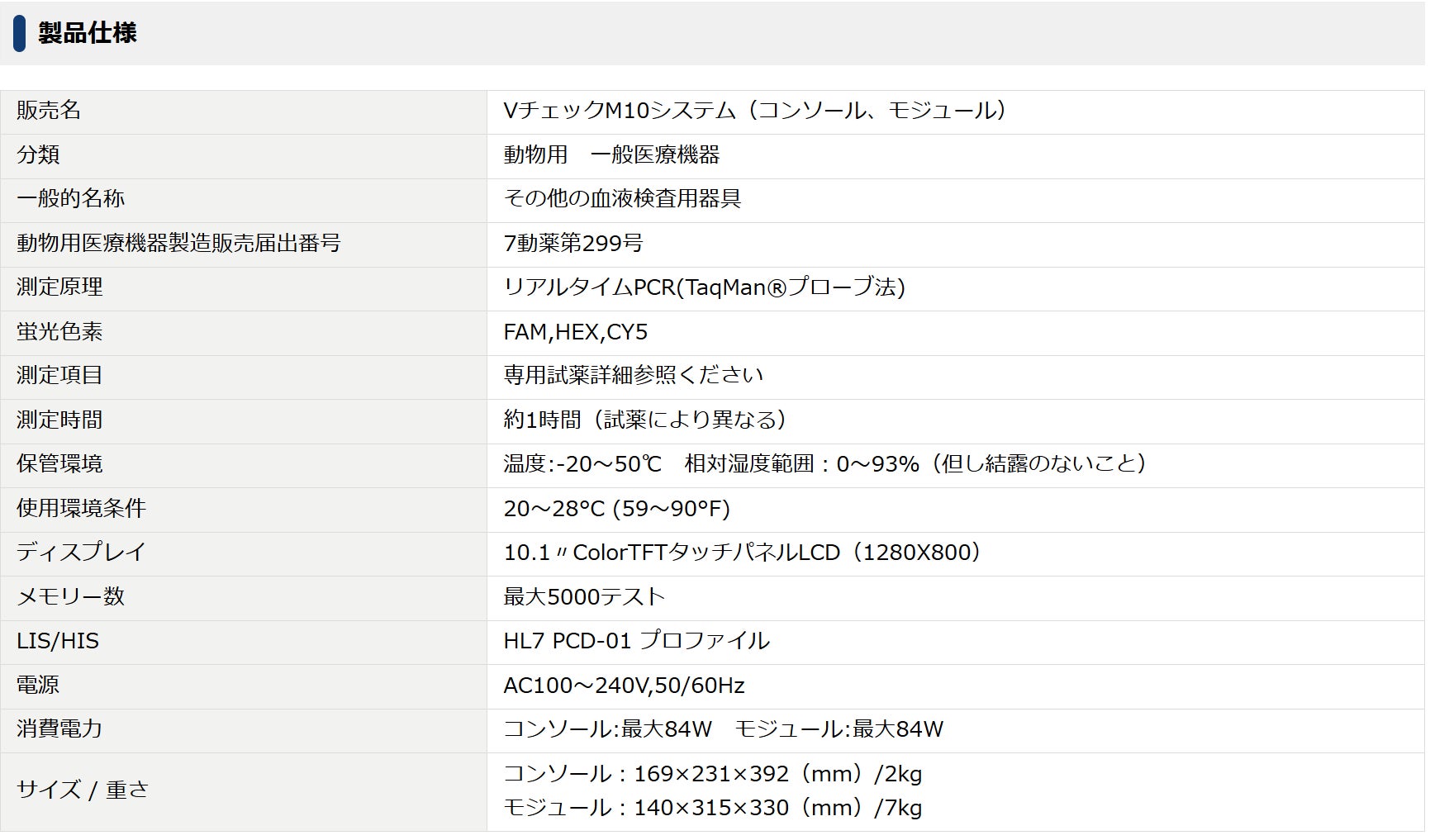This screenshot has height=840, width=1430.
Task: Click the 動物用医療機器製造販売届出番号 label
Action: coord(178,243)
